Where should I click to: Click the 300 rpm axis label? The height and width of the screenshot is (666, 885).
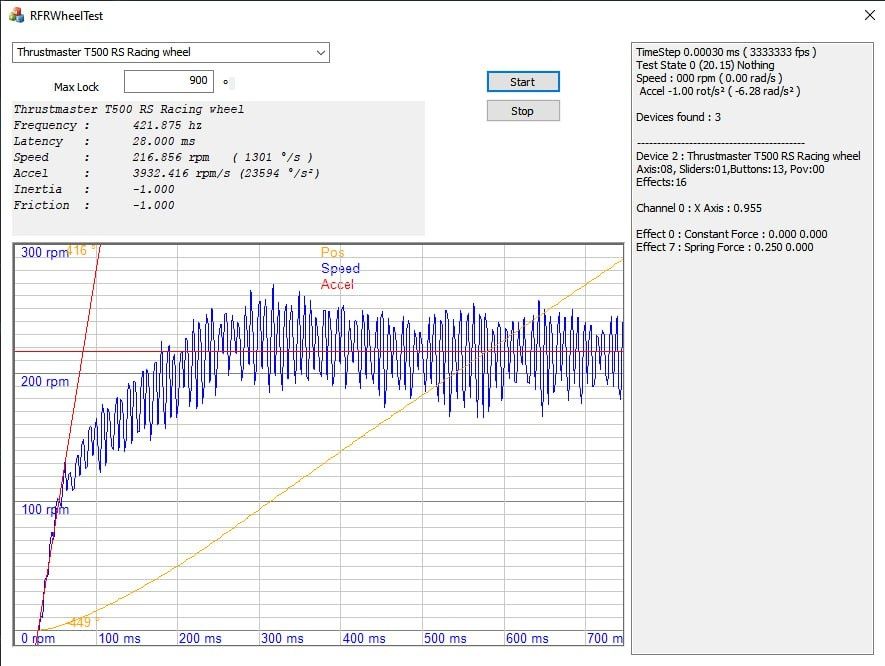click(x=45, y=253)
